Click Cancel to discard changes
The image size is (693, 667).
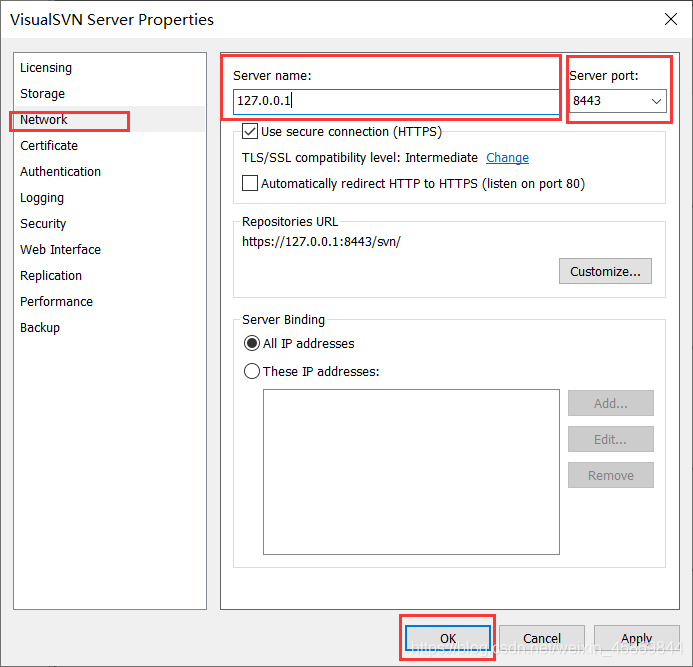coord(542,638)
